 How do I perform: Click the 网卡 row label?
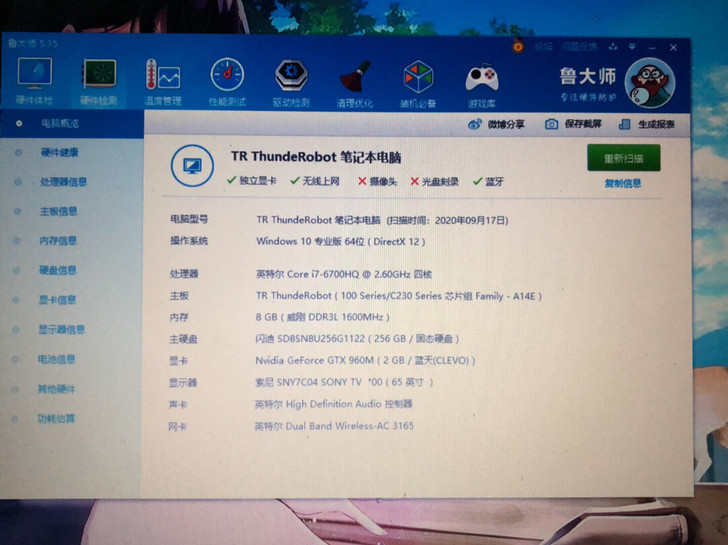pyautogui.click(x=177, y=427)
